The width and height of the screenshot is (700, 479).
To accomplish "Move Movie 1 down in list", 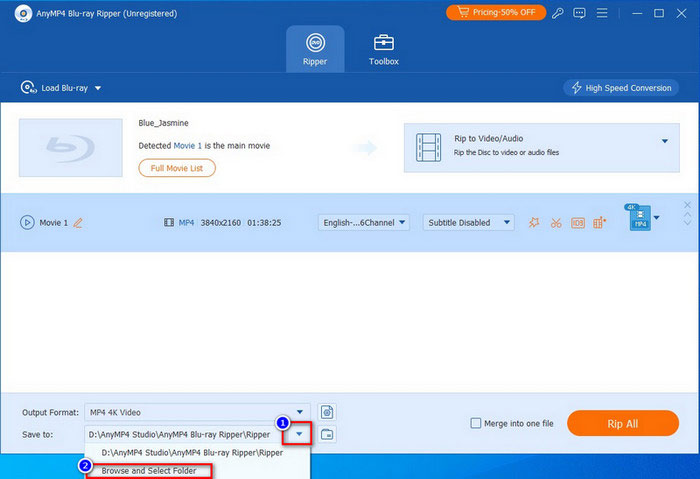I will point(688,222).
